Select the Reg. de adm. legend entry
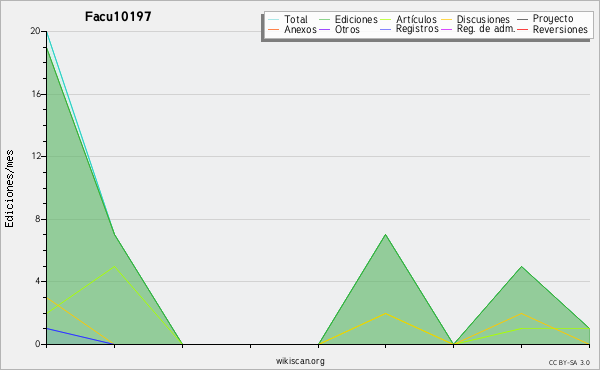This screenshot has width=600, height=370. click(486, 29)
